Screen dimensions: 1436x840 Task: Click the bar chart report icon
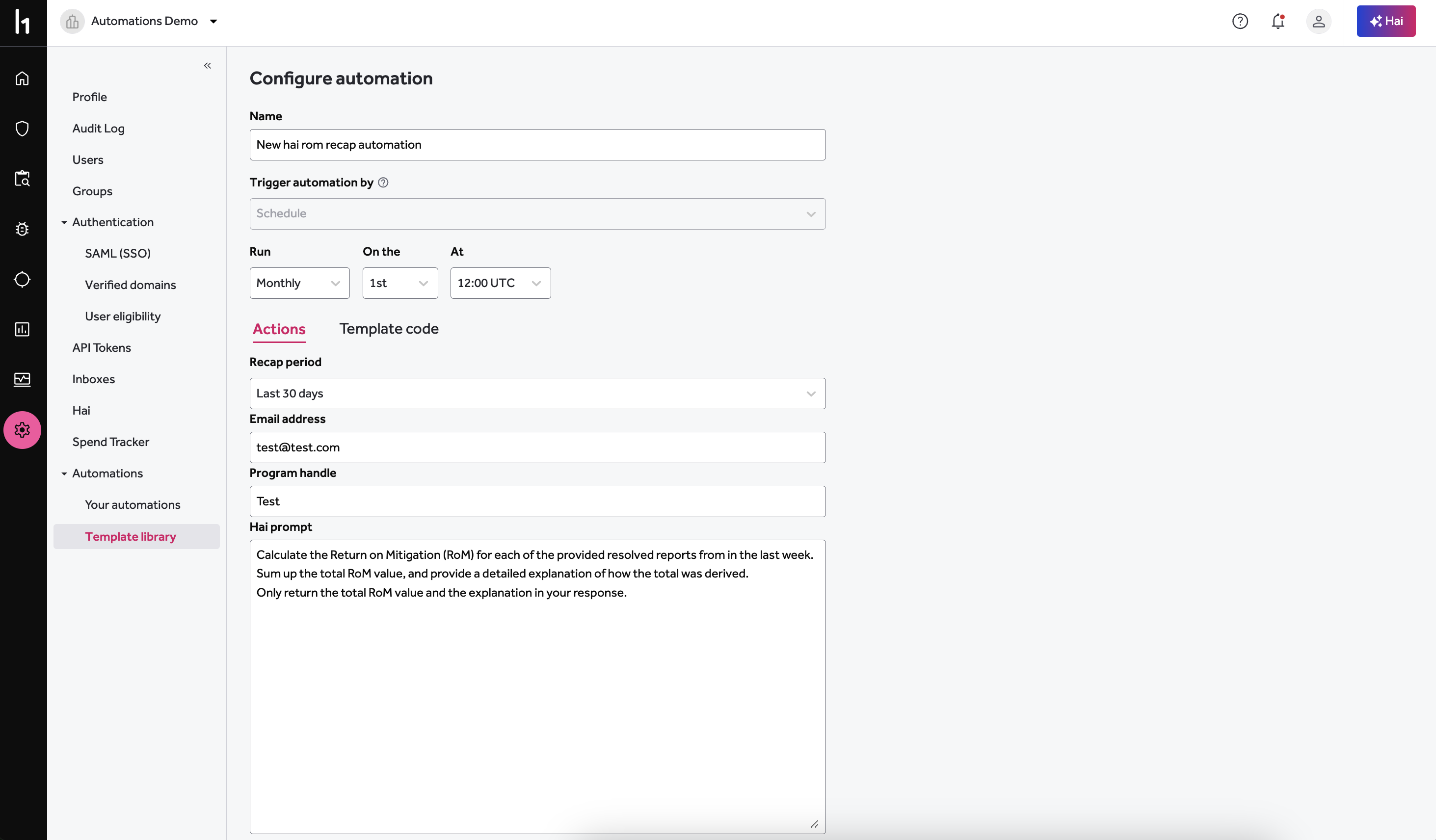pyautogui.click(x=22, y=329)
